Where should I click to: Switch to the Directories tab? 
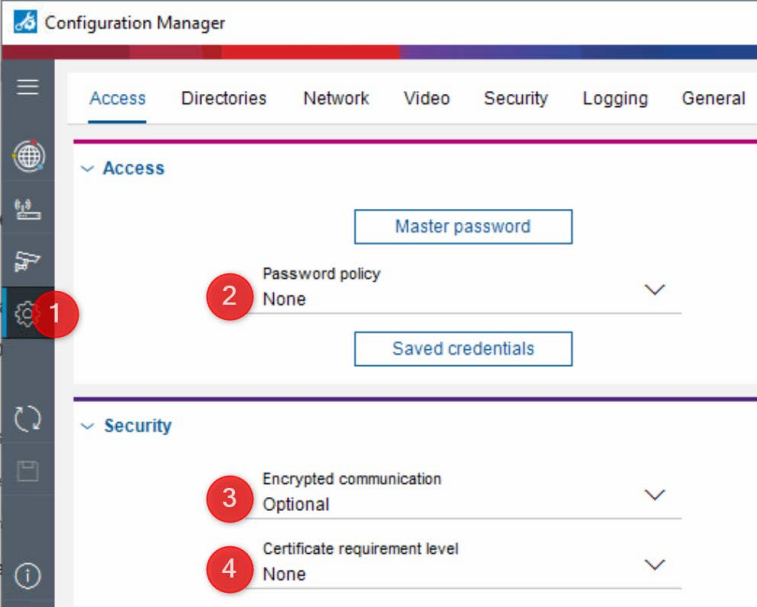[x=224, y=98]
